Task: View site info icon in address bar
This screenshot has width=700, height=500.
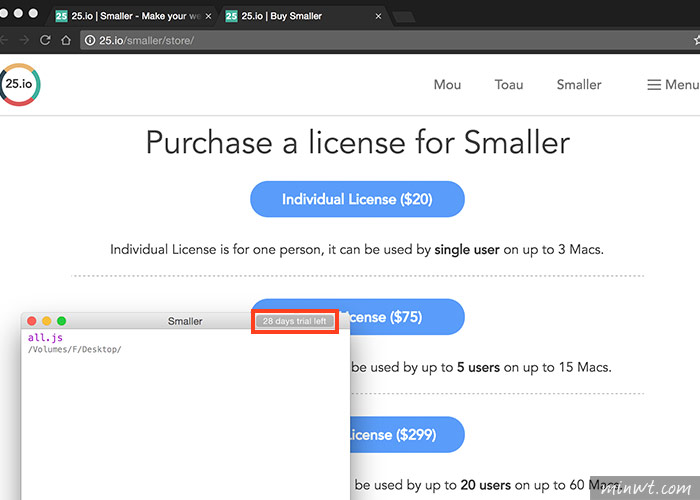Action: pyautogui.click(x=90, y=41)
